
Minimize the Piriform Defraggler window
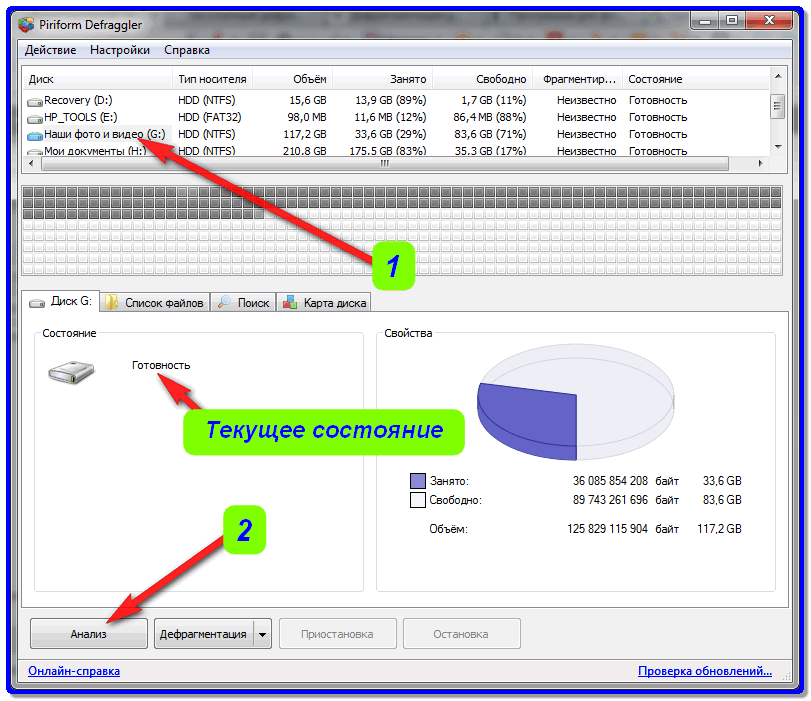pos(704,21)
